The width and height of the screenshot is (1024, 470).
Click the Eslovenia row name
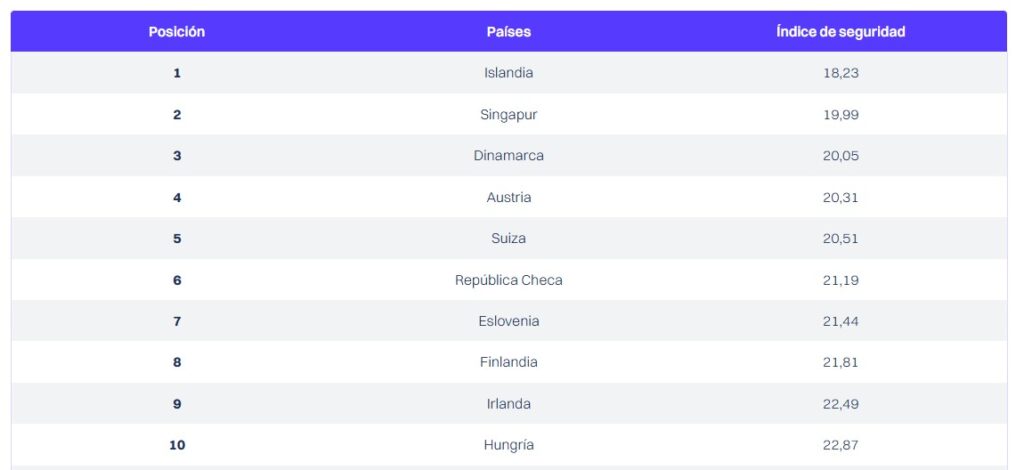pos(509,321)
